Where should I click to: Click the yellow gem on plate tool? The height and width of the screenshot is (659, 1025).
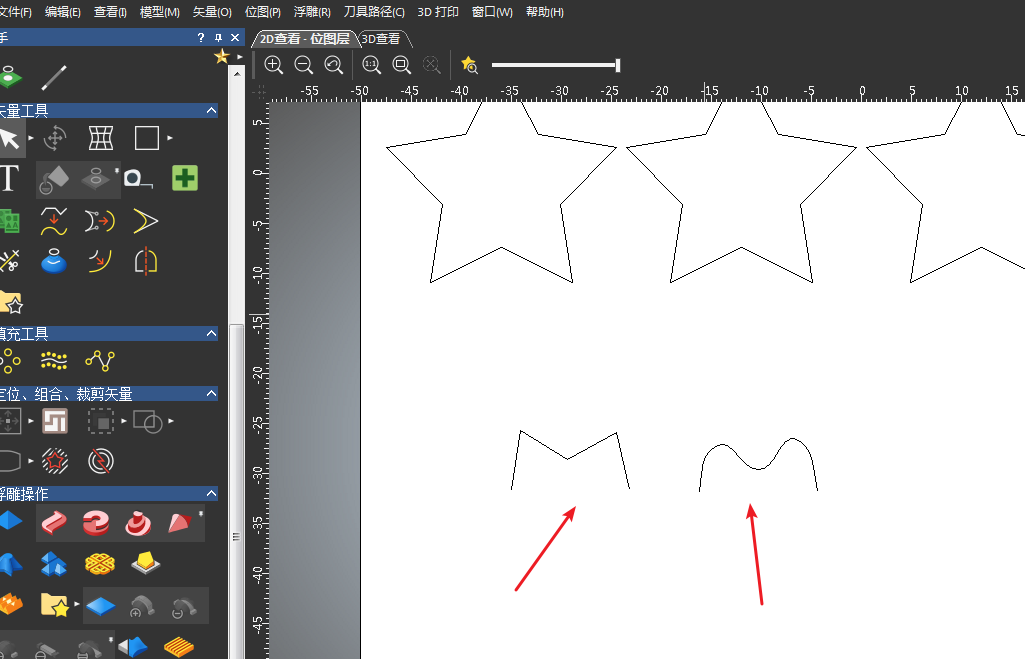pos(145,562)
